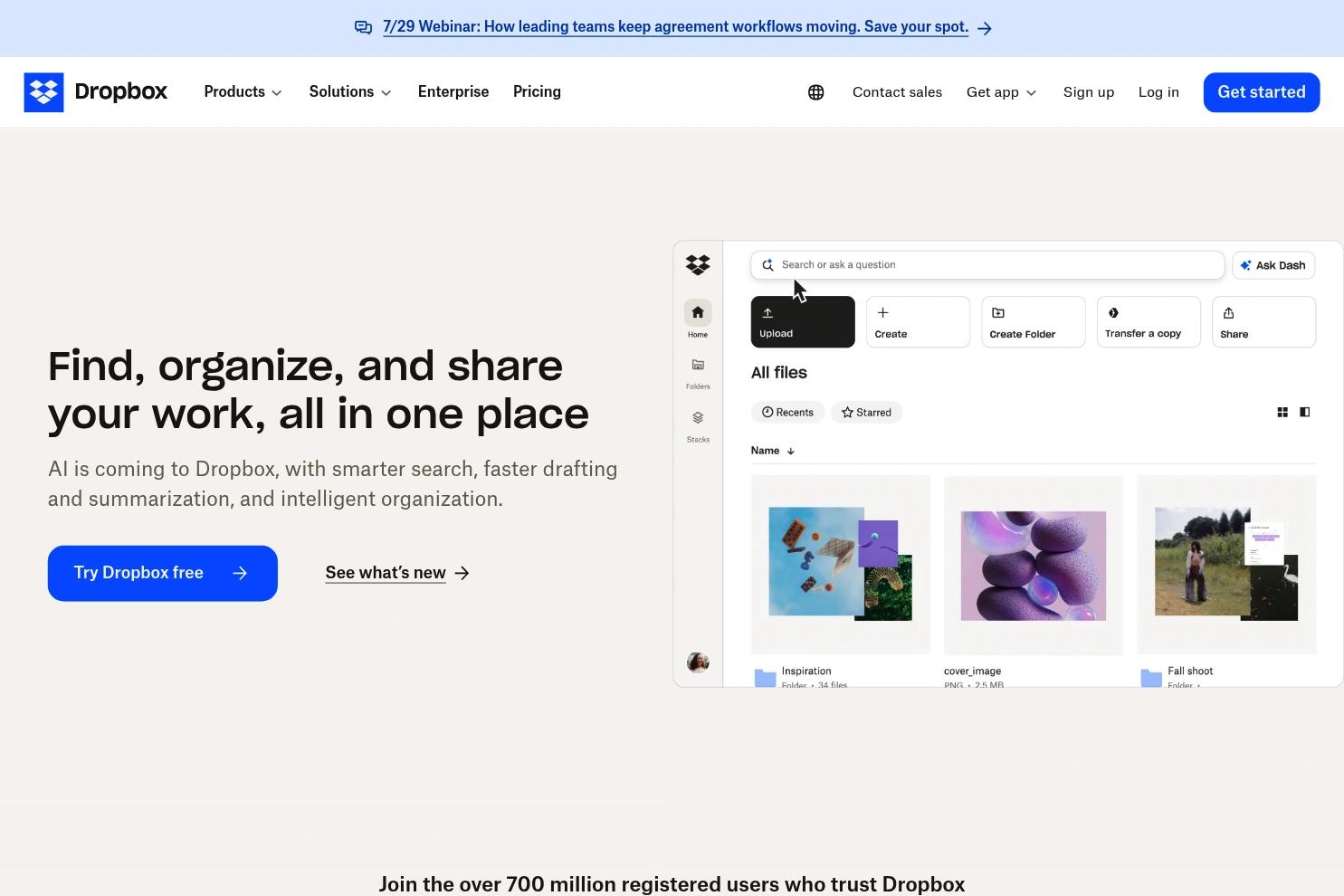The width and height of the screenshot is (1344, 896).
Task: Click the 700 million registered users heading
Action: [x=672, y=884]
